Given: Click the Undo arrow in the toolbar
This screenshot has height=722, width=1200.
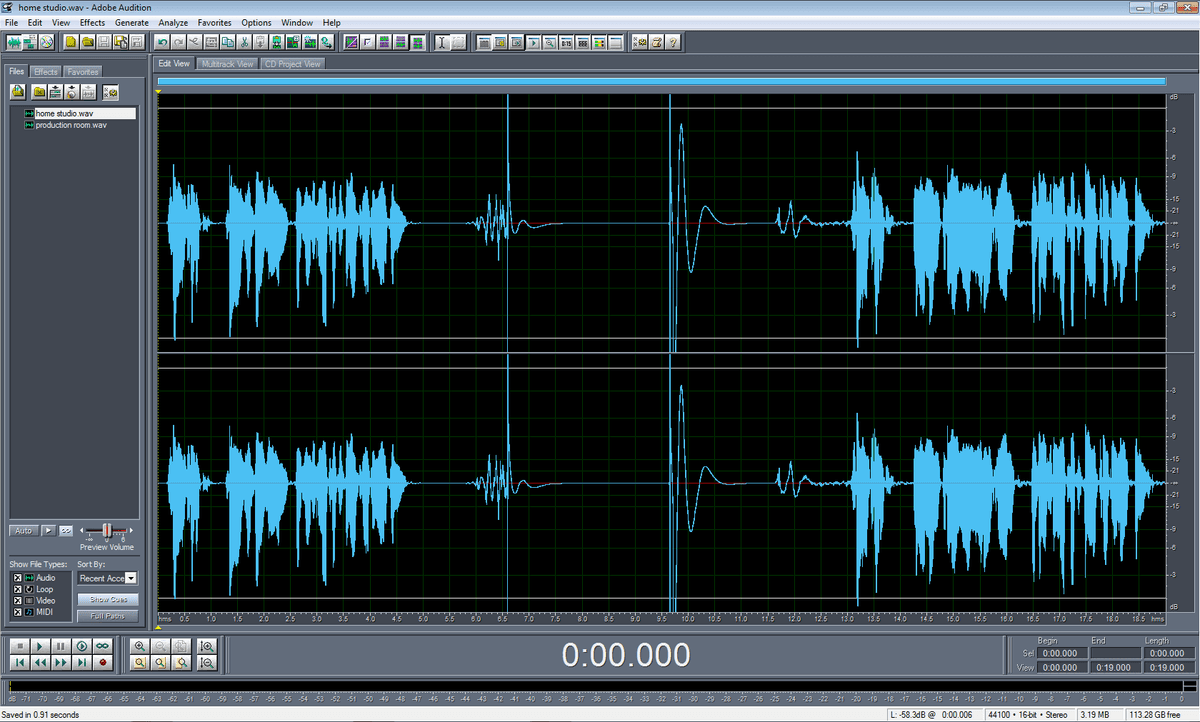Looking at the screenshot, I should (162, 42).
